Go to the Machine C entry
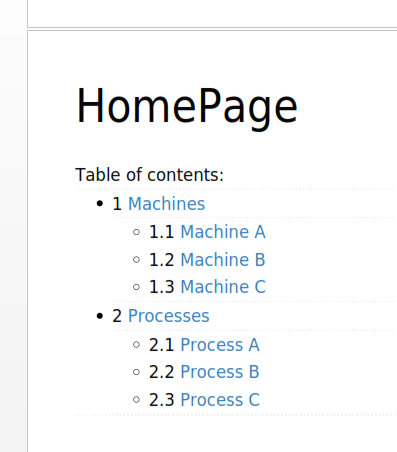Viewport: 397px width, 452px height. tap(223, 287)
